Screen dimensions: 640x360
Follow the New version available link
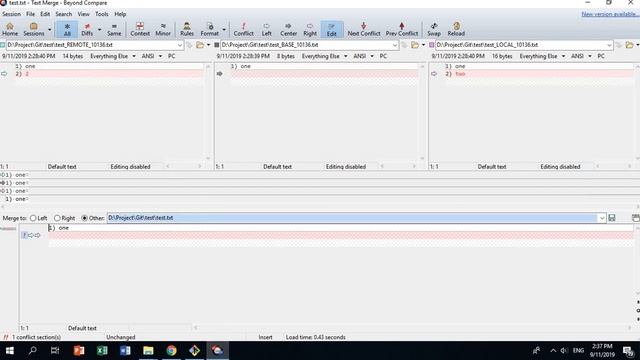point(609,14)
